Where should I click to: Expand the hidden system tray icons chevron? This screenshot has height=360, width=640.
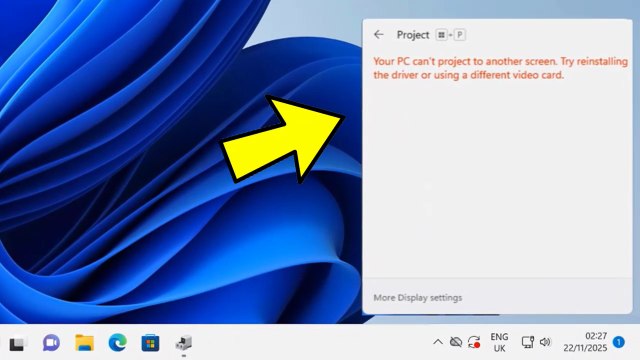click(438, 342)
